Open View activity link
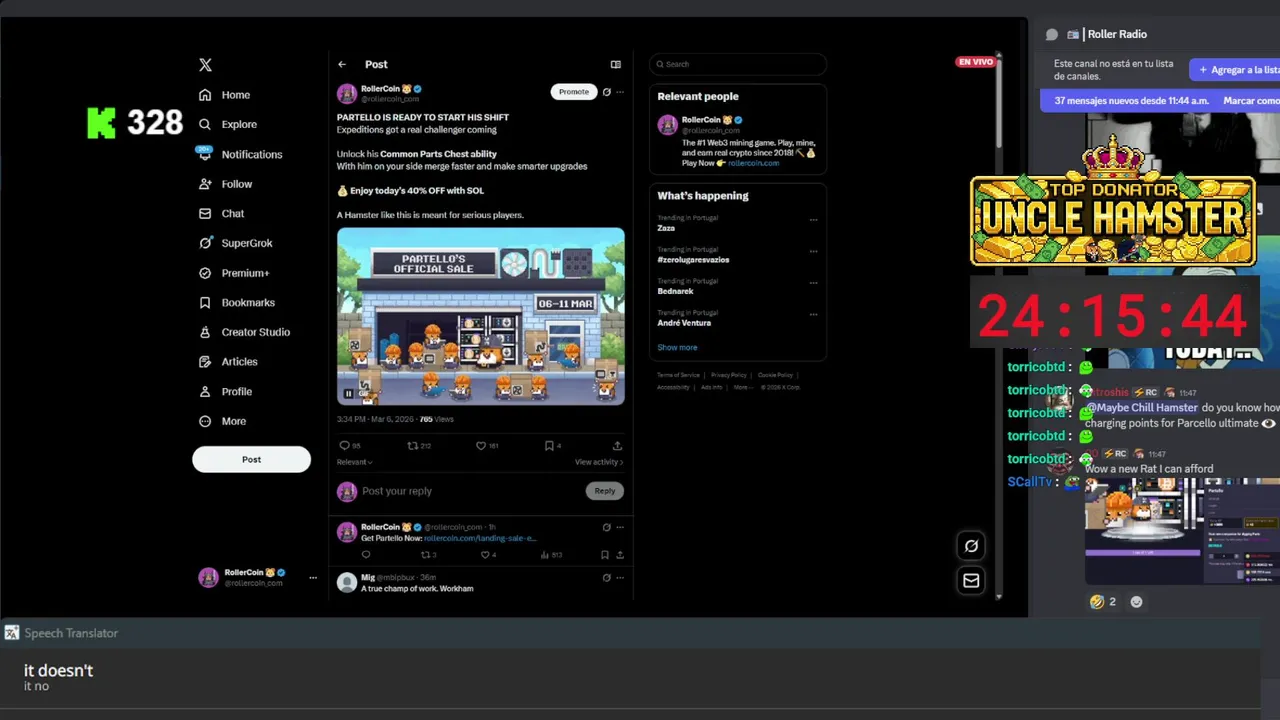The height and width of the screenshot is (720, 1280). (599, 462)
